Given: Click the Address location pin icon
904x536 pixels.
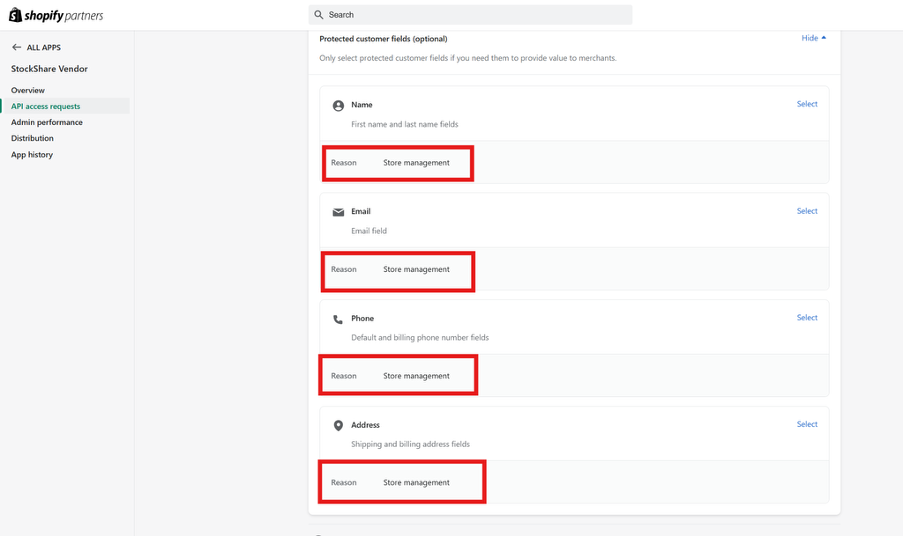Looking at the screenshot, I should (338, 426).
